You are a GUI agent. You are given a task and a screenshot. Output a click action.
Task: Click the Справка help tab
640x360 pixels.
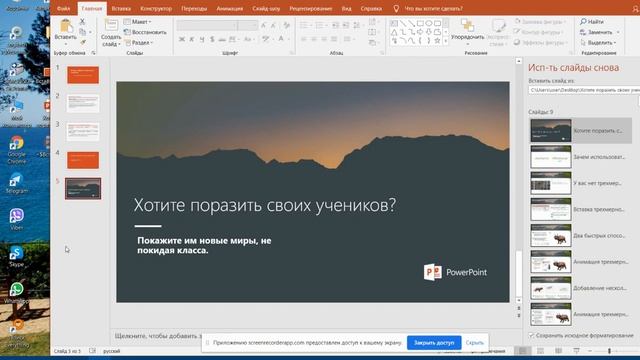pyautogui.click(x=371, y=9)
